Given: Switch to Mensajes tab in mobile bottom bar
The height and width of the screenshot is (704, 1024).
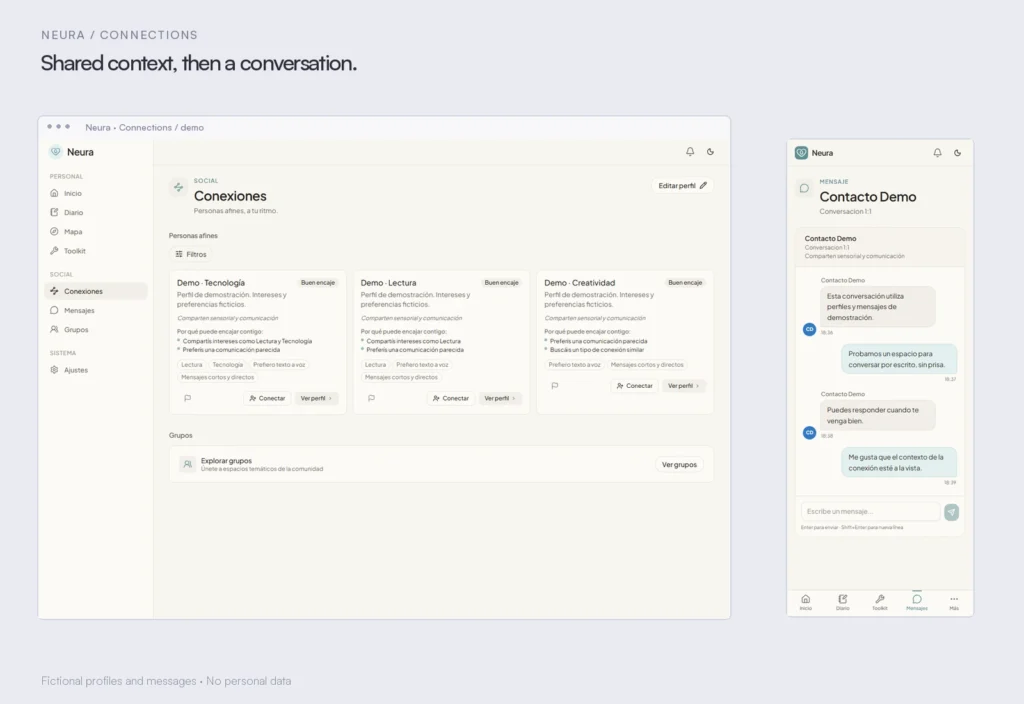Looking at the screenshot, I should pyautogui.click(x=917, y=602).
